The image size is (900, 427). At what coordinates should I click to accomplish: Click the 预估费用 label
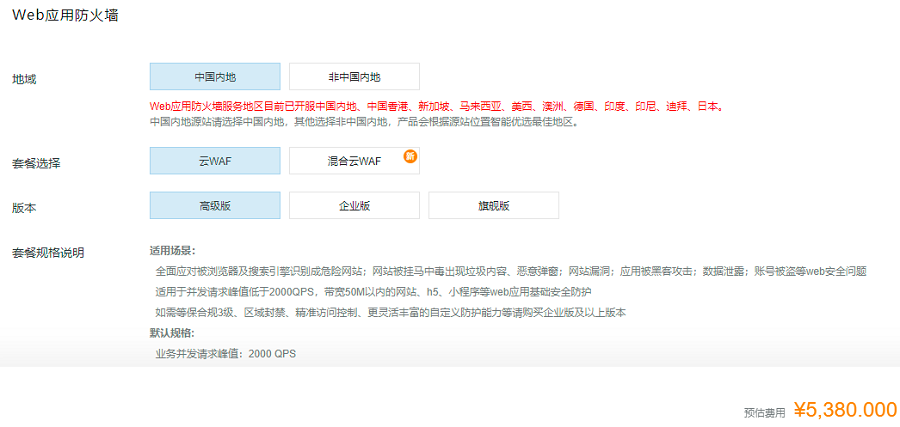[x=764, y=413]
